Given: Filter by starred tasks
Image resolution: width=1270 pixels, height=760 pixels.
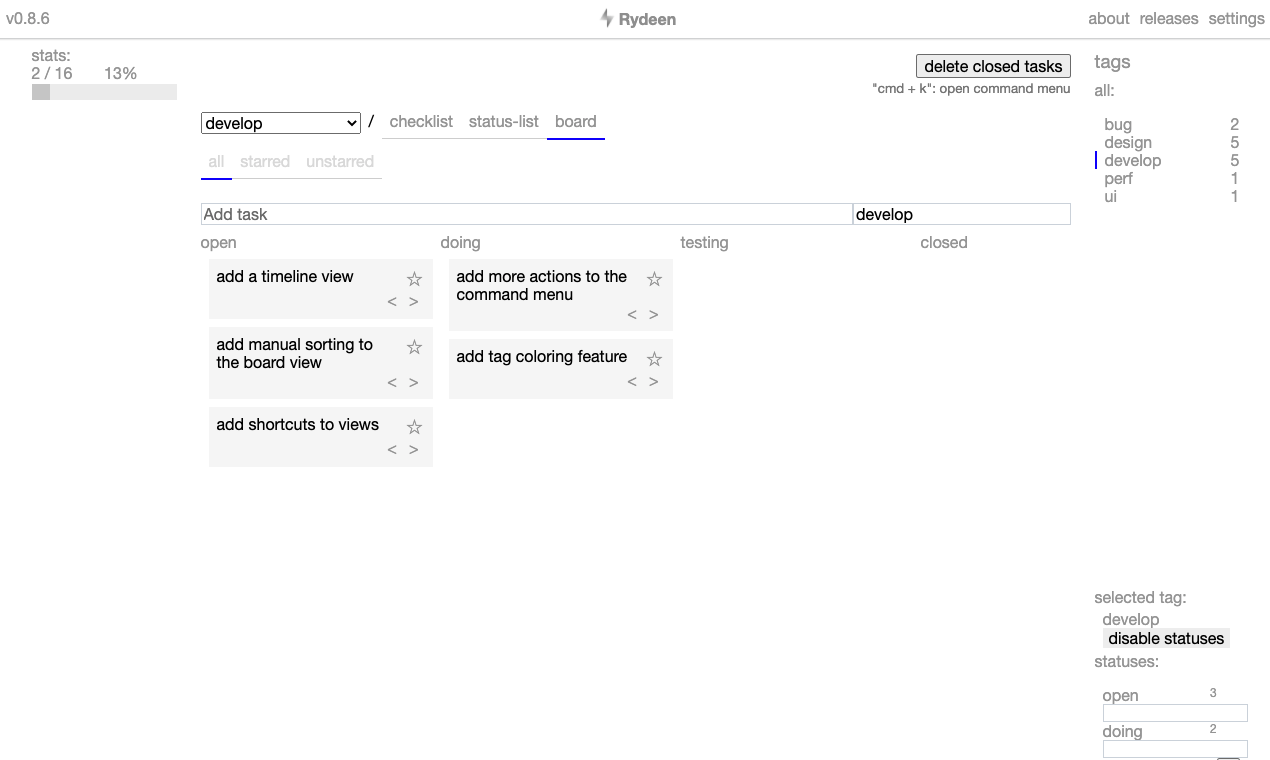Looking at the screenshot, I should [265, 162].
